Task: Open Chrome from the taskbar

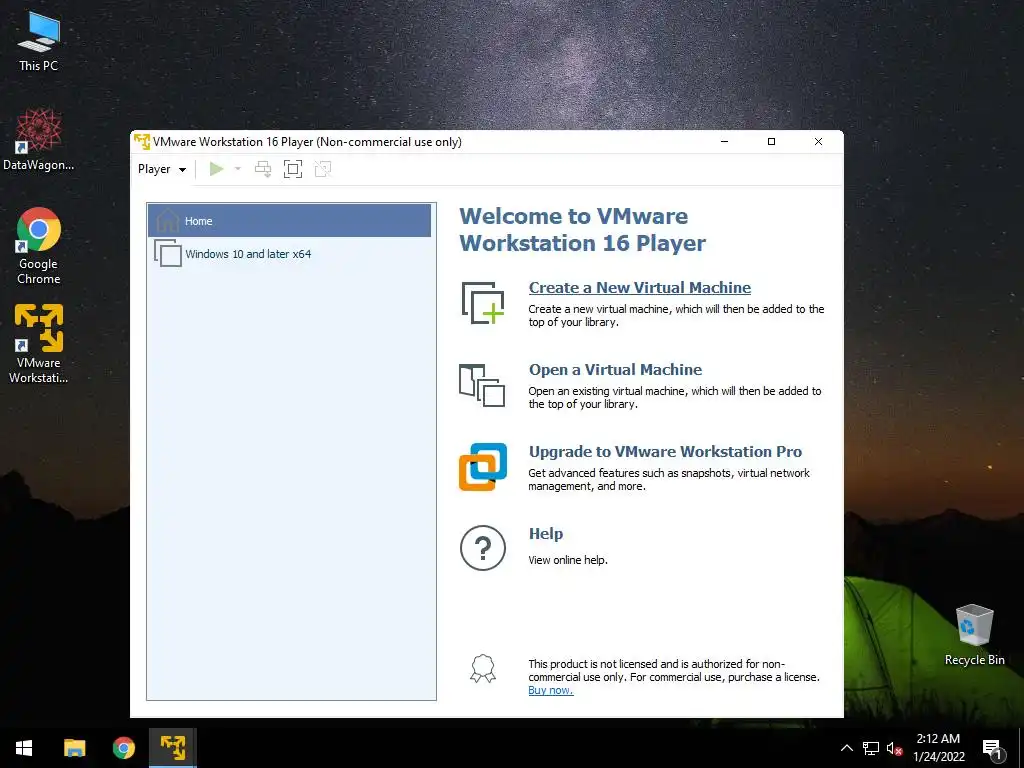Action: coord(123,748)
